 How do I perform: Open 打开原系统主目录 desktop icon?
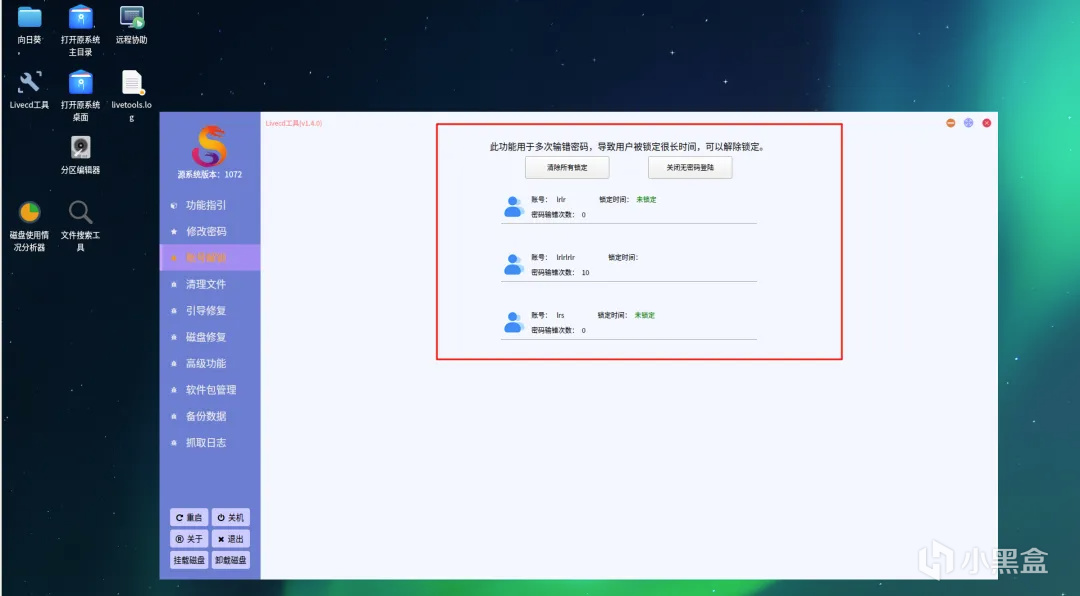pyautogui.click(x=81, y=17)
